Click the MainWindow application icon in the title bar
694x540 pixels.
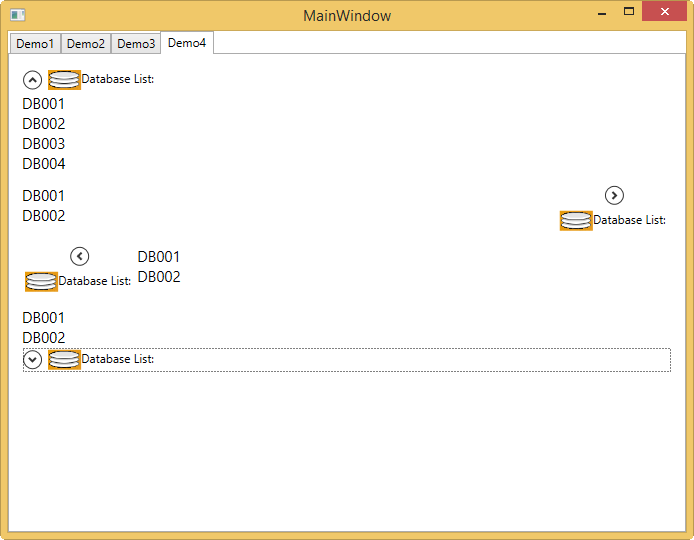(x=17, y=15)
